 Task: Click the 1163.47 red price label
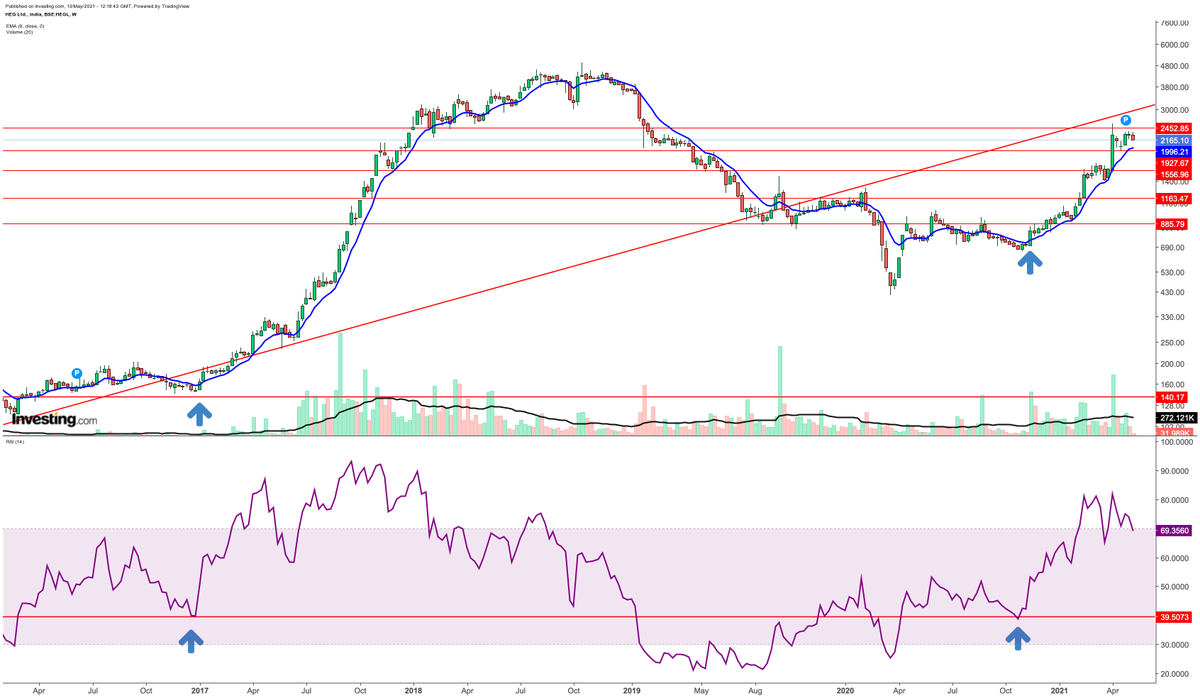point(1173,199)
